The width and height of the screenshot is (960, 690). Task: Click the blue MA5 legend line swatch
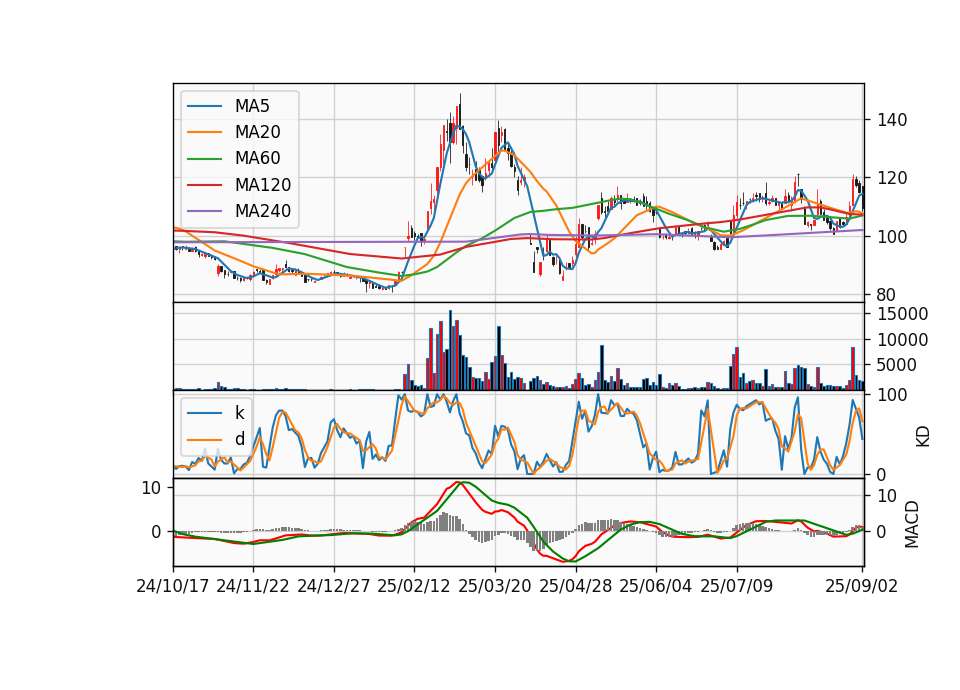(204, 106)
